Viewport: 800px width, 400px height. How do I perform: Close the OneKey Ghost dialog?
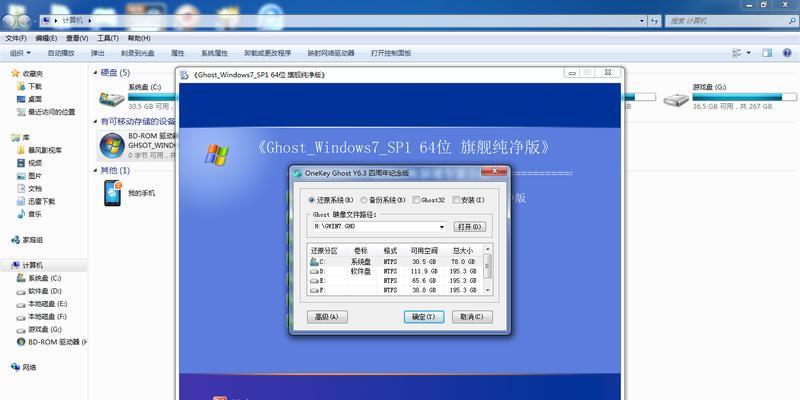tap(493, 171)
